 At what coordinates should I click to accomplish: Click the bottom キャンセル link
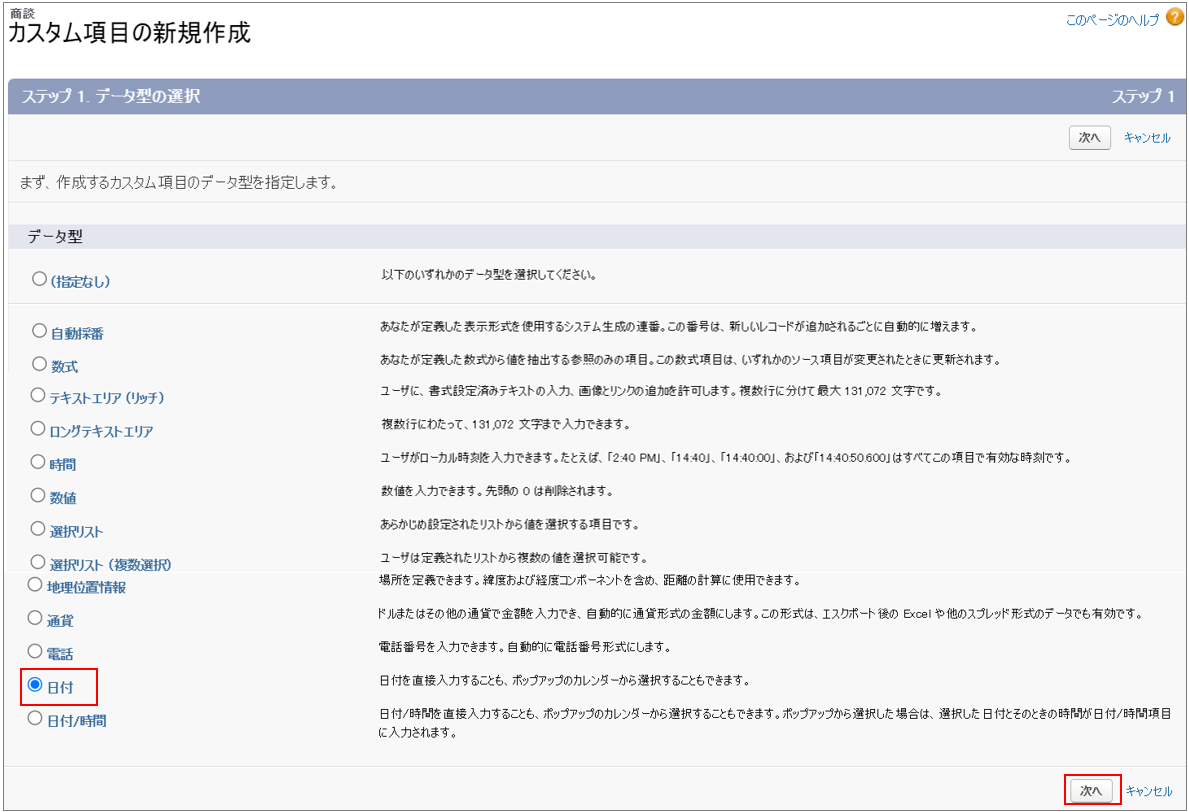pyautogui.click(x=1149, y=790)
